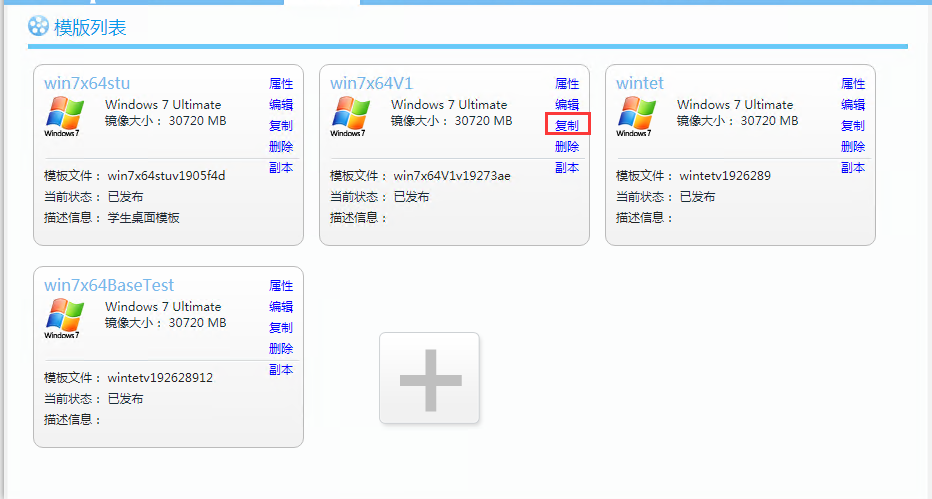Click the Windows 7 logo of wintet
This screenshot has height=499, width=932.
coord(635,116)
